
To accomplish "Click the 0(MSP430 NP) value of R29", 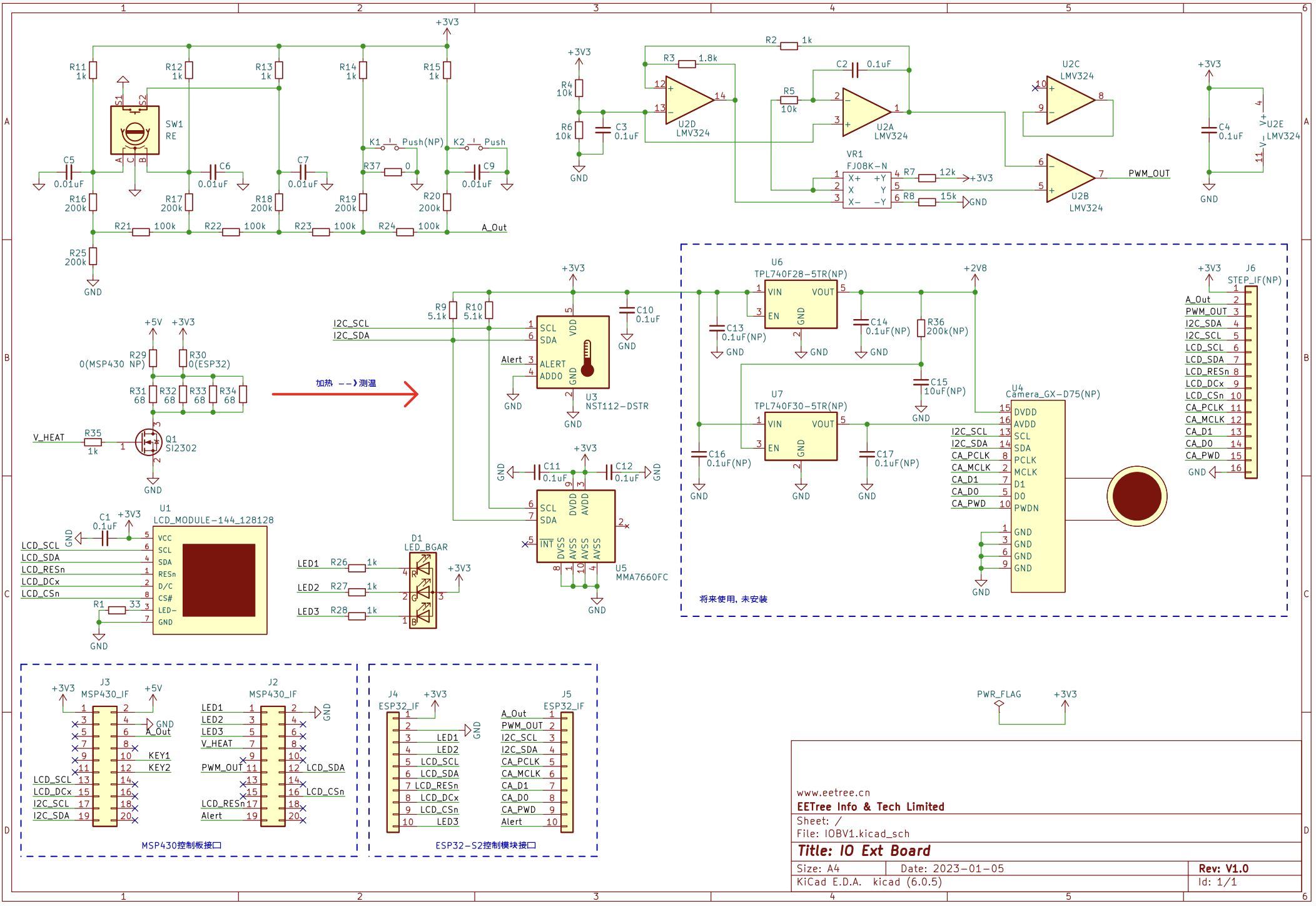I will click(x=112, y=364).
